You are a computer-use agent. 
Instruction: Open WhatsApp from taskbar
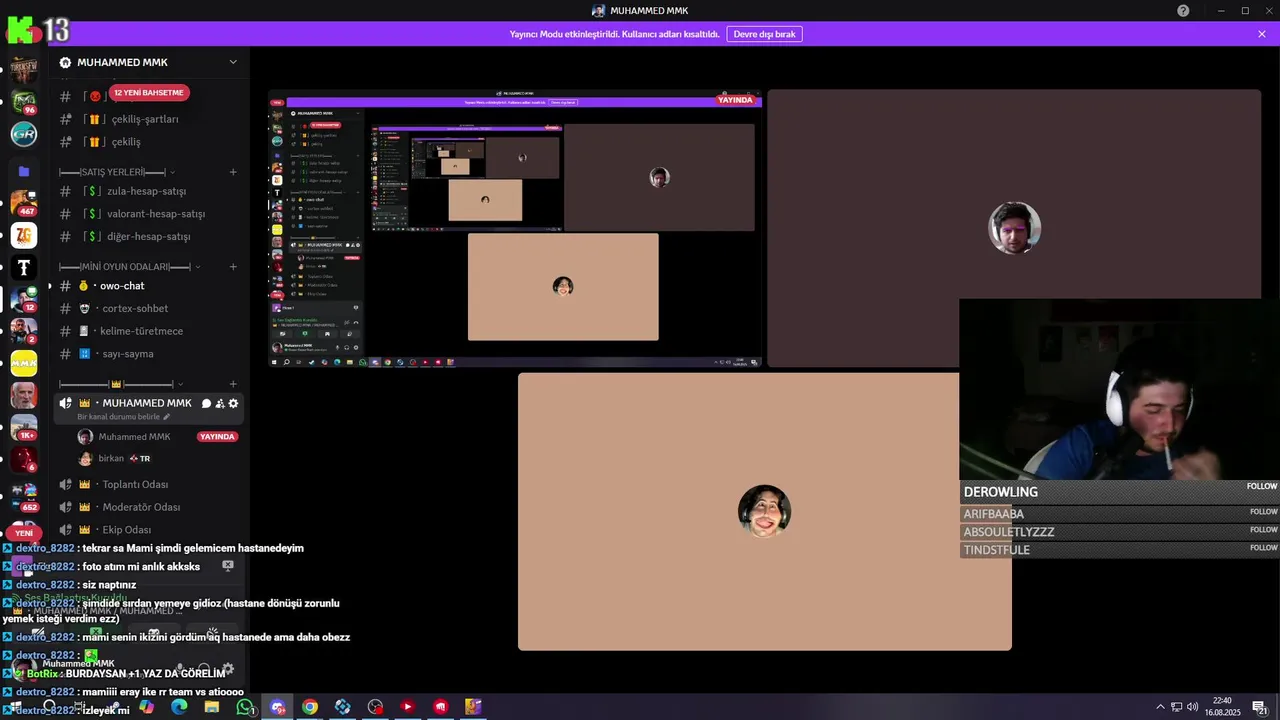tap(245, 707)
